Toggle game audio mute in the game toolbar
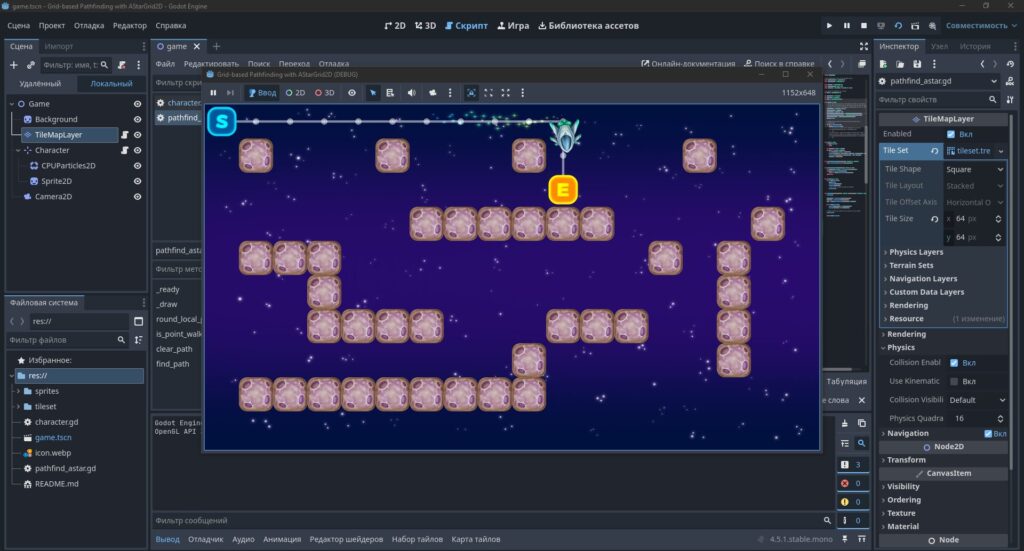The width and height of the screenshot is (1024, 551). click(x=411, y=93)
